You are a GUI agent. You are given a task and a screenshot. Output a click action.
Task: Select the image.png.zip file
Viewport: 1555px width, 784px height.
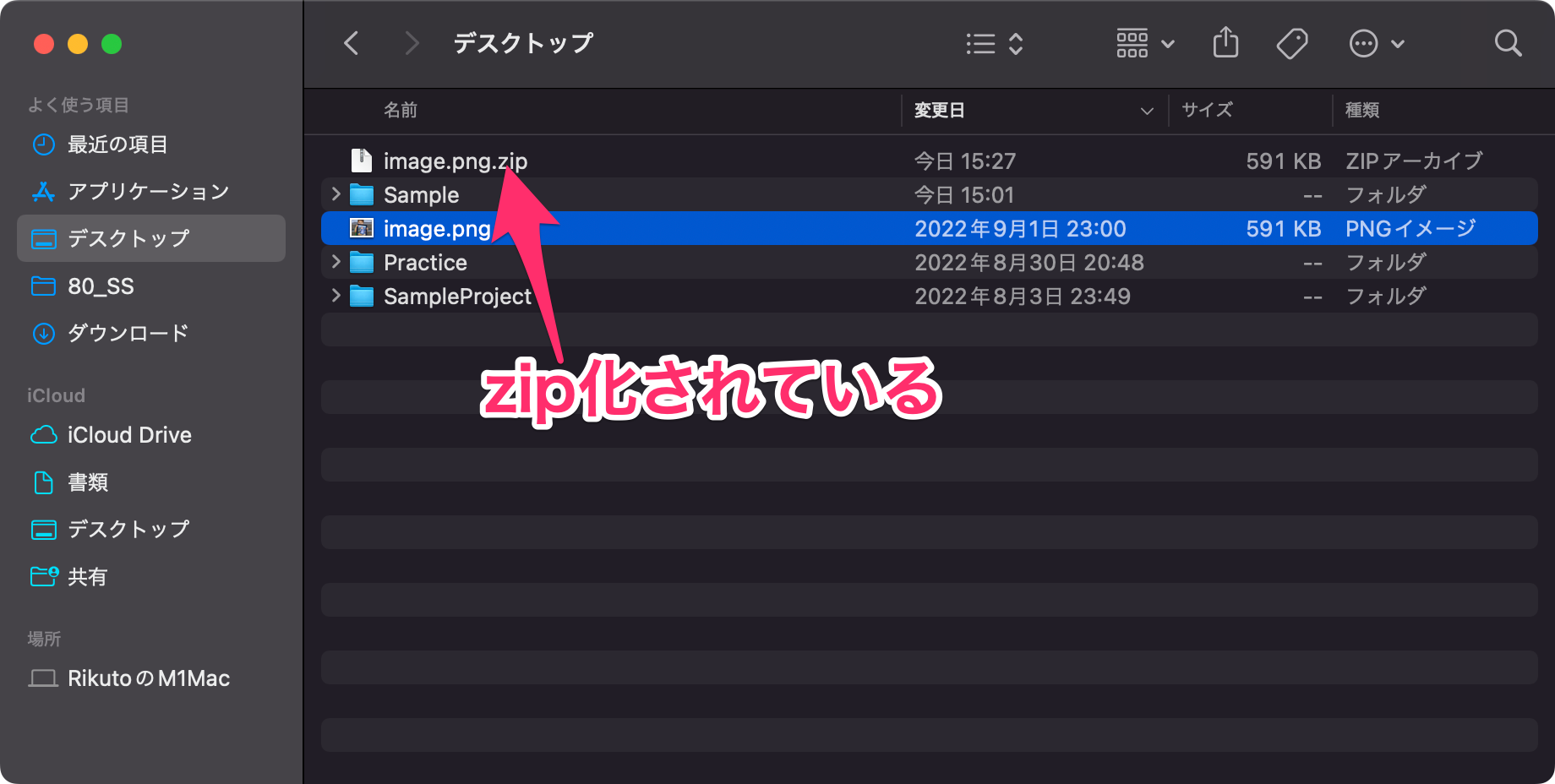[x=455, y=161]
